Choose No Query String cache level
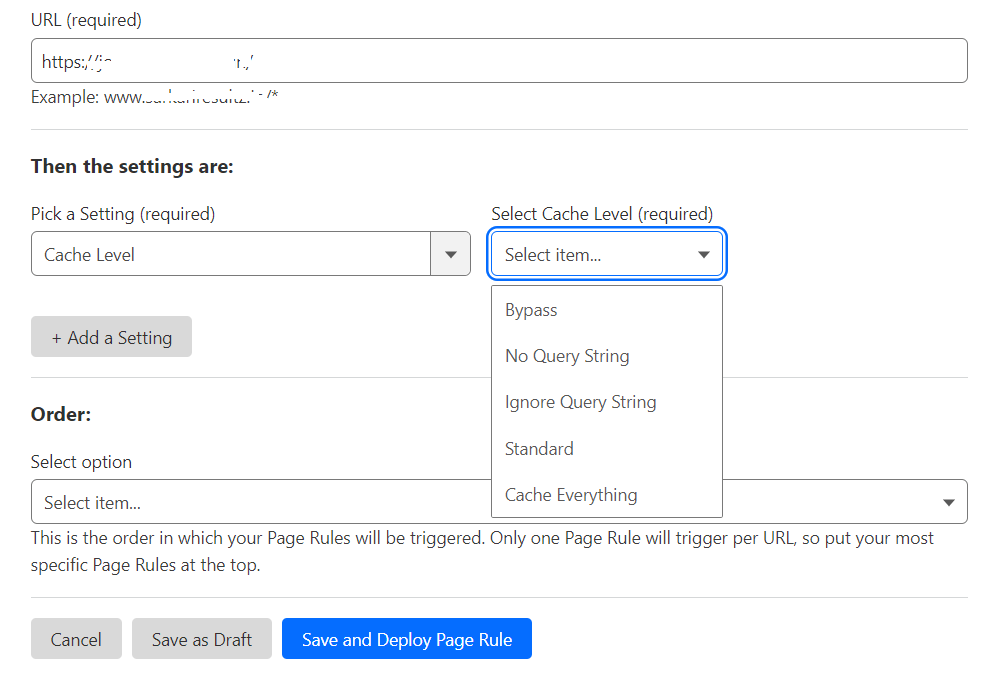 coord(567,355)
